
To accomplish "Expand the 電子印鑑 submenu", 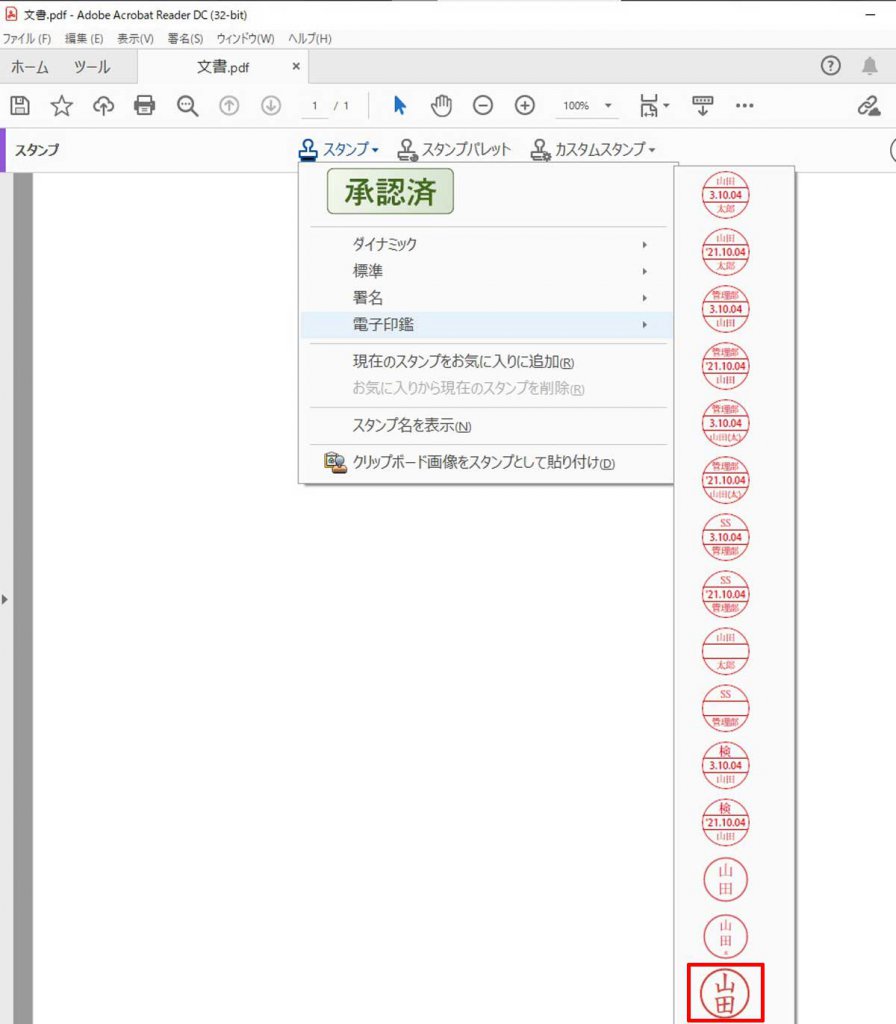I will pos(486,325).
